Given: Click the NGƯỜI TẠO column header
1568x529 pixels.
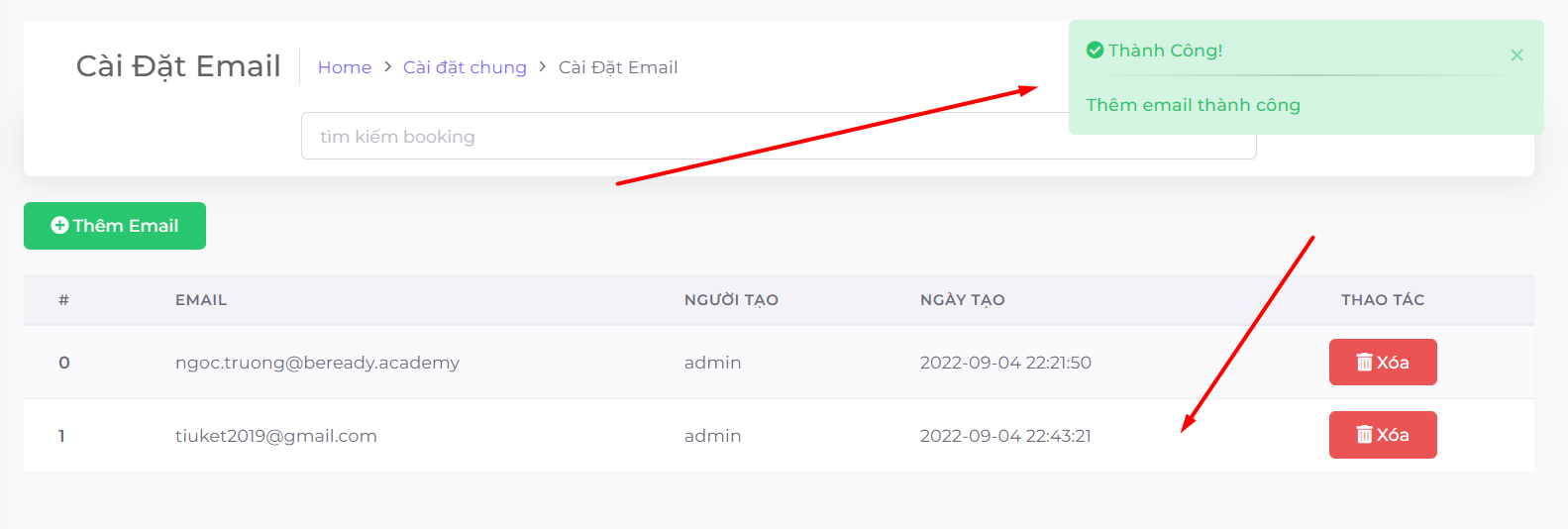Looking at the screenshot, I should pyautogui.click(x=731, y=300).
